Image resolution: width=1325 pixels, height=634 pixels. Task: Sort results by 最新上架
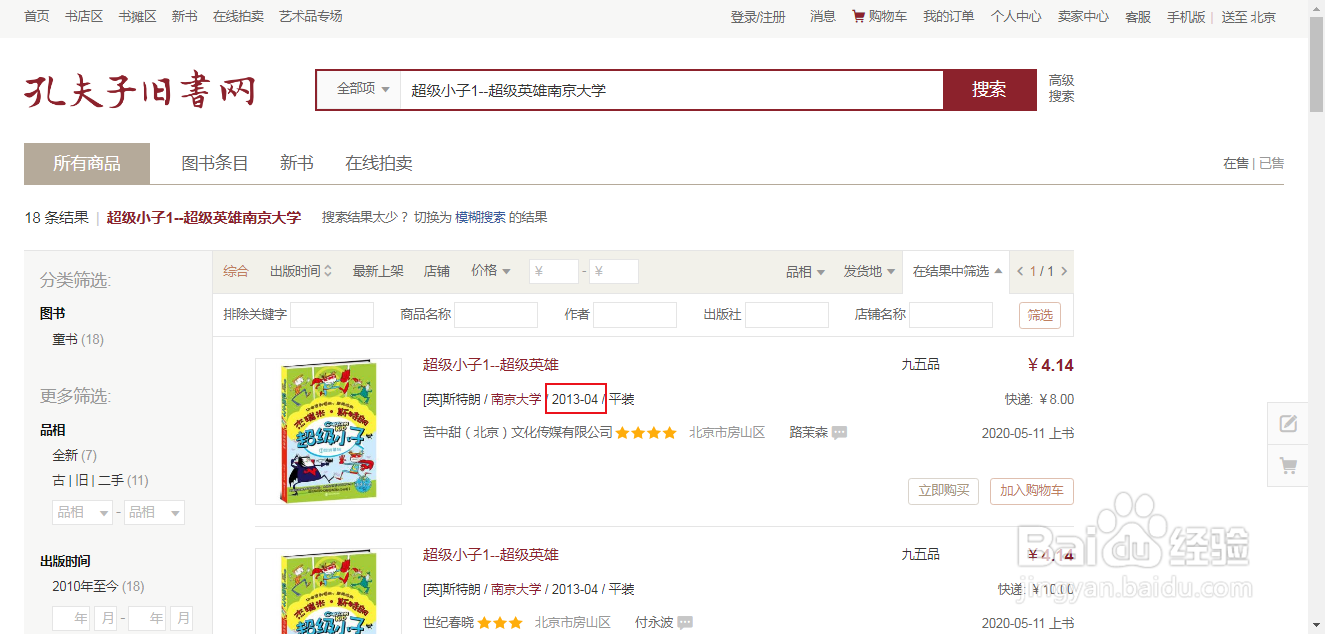[378, 271]
